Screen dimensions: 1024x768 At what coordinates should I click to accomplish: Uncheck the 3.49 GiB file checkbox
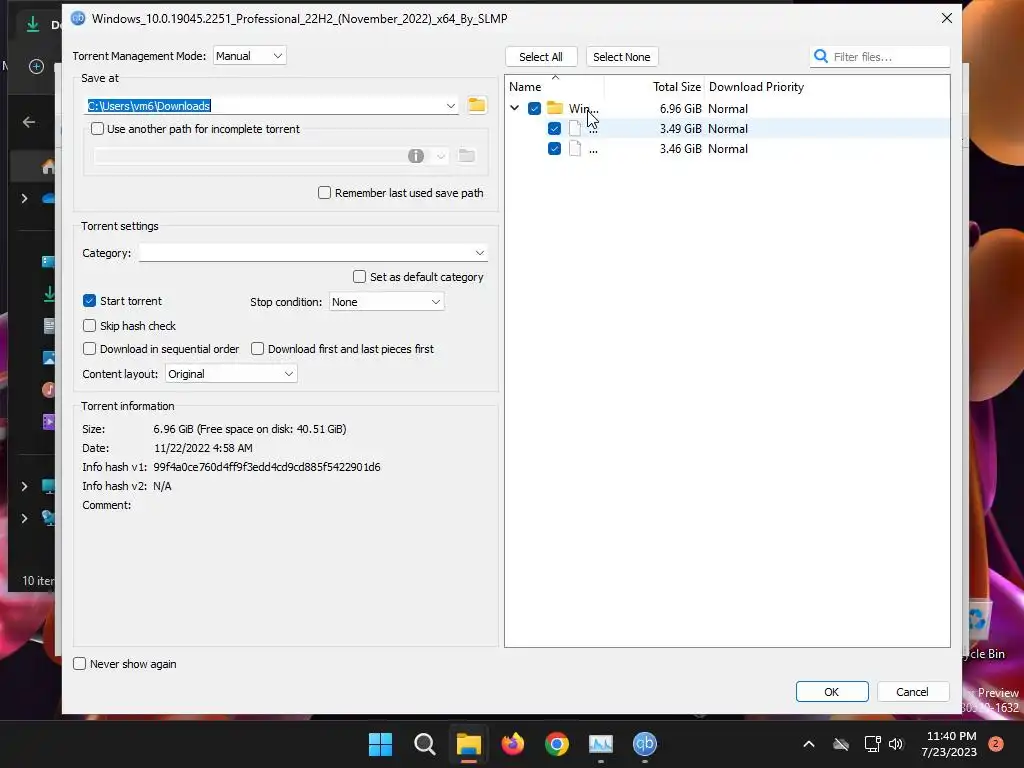554,129
